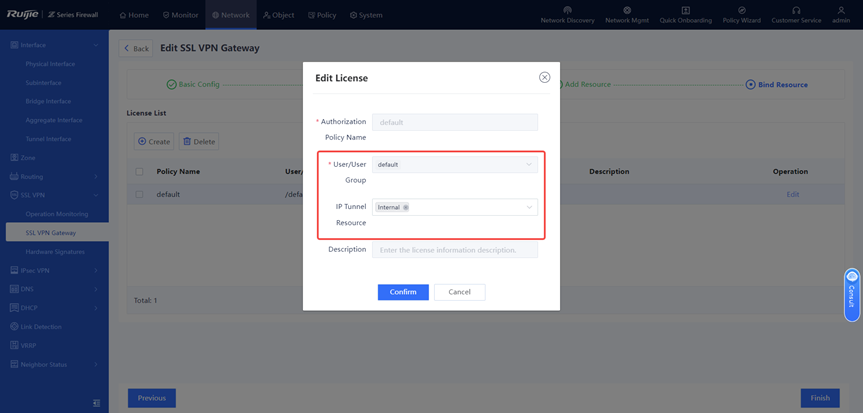
Task: Click the Cancel button in dialog
Action: (459, 292)
